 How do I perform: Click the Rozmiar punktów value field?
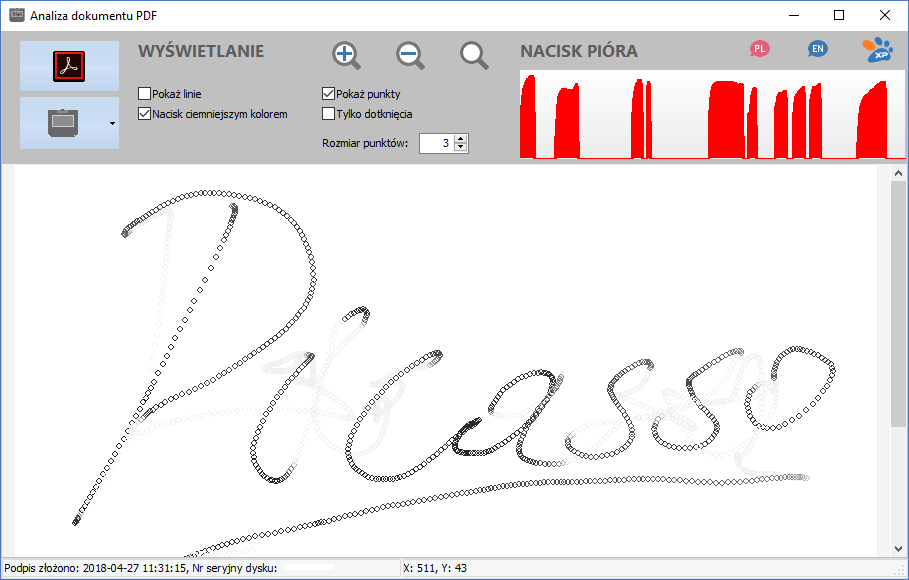pos(437,143)
